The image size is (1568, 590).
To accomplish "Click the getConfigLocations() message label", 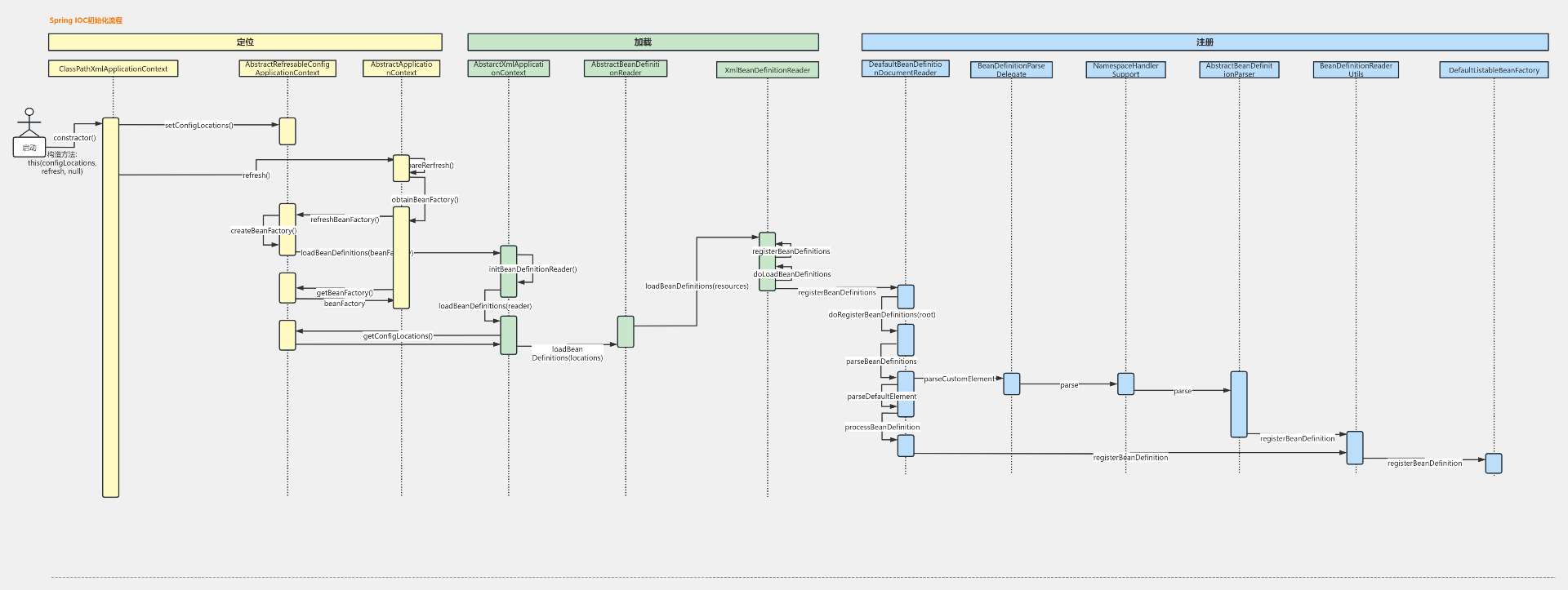I will click(398, 336).
